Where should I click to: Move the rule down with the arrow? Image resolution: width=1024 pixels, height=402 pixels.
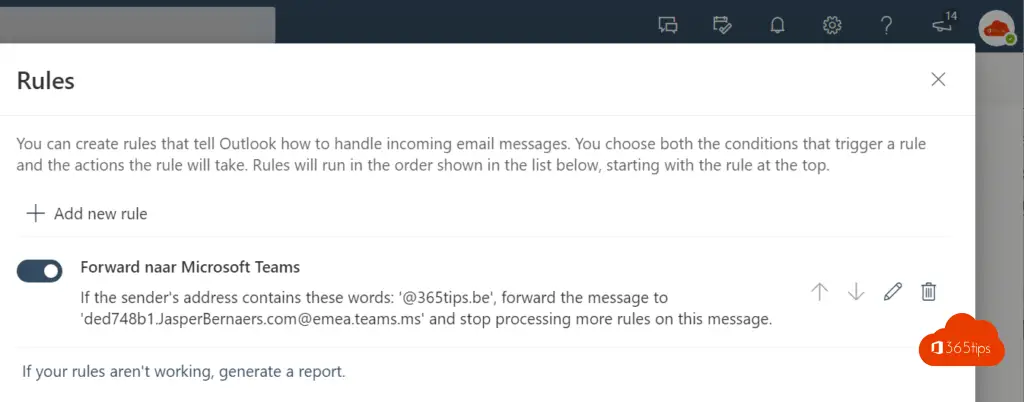(856, 291)
